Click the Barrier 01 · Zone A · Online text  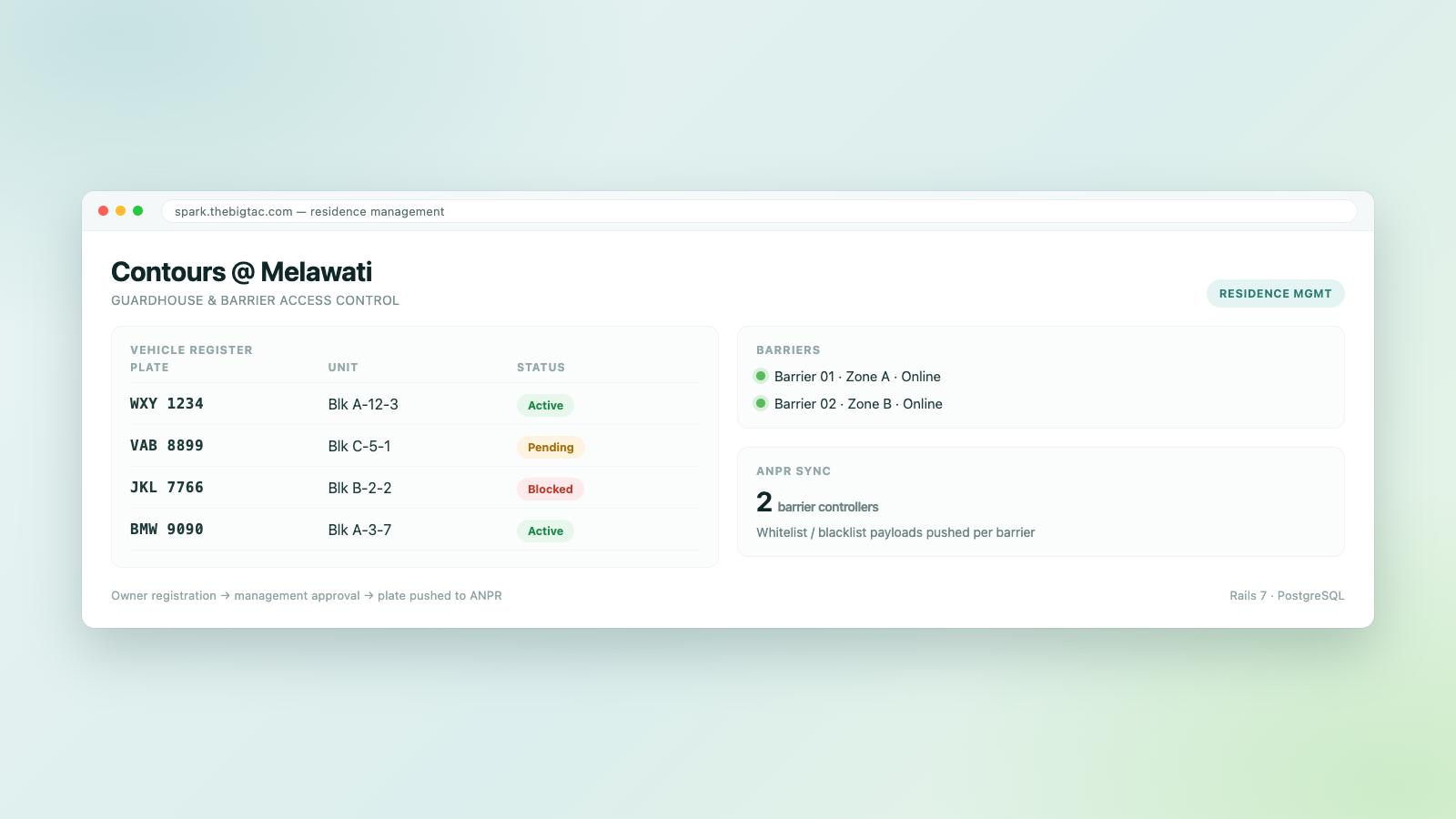pyautogui.click(x=857, y=377)
